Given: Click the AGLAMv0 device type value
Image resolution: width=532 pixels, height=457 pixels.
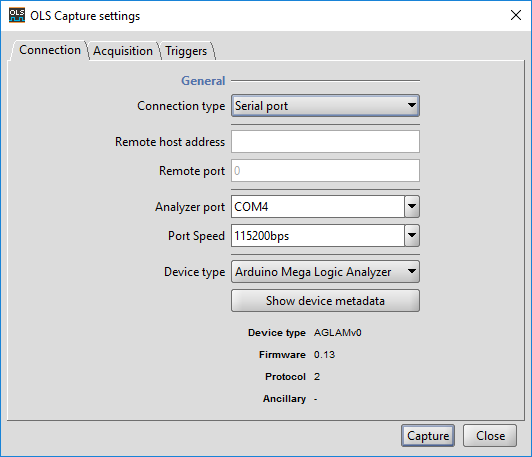Looking at the screenshot, I should pyautogui.click(x=338, y=332).
